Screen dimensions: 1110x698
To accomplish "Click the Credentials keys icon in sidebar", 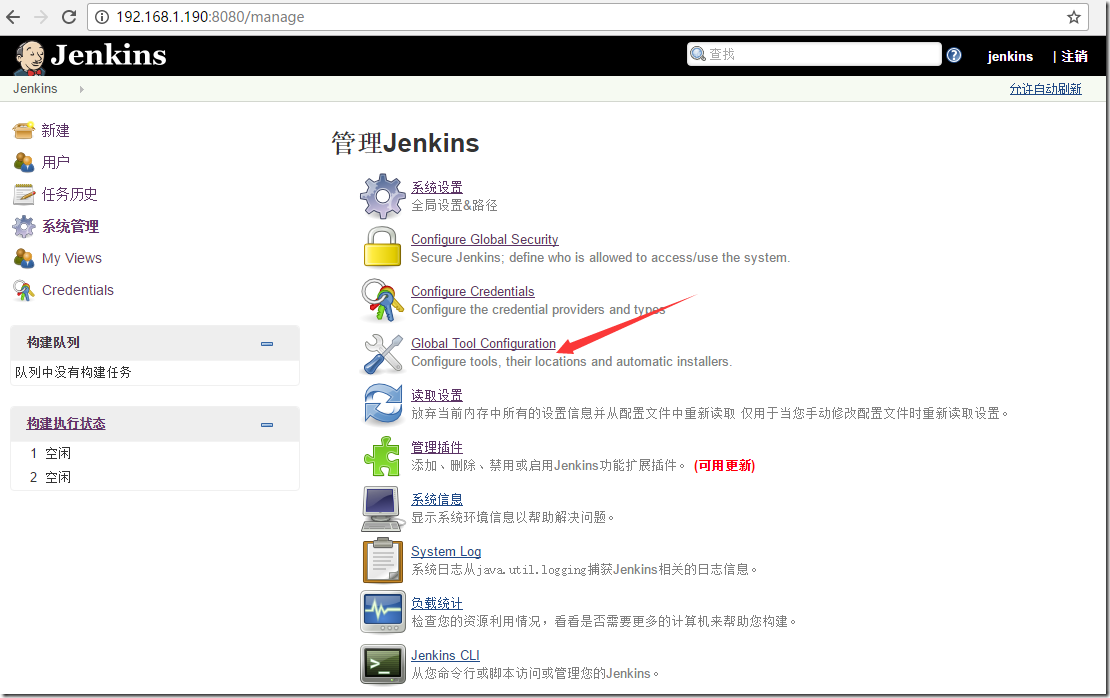I will [x=23, y=290].
